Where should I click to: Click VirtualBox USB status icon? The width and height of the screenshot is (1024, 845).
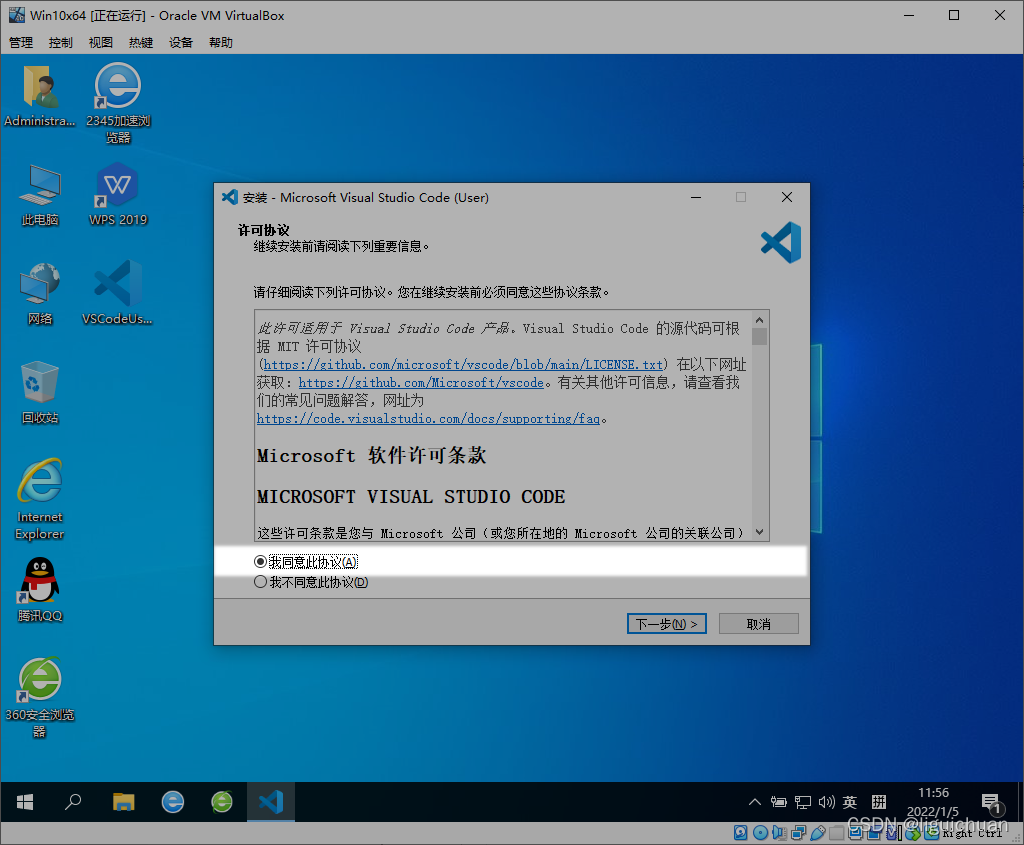click(x=818, y=833)
